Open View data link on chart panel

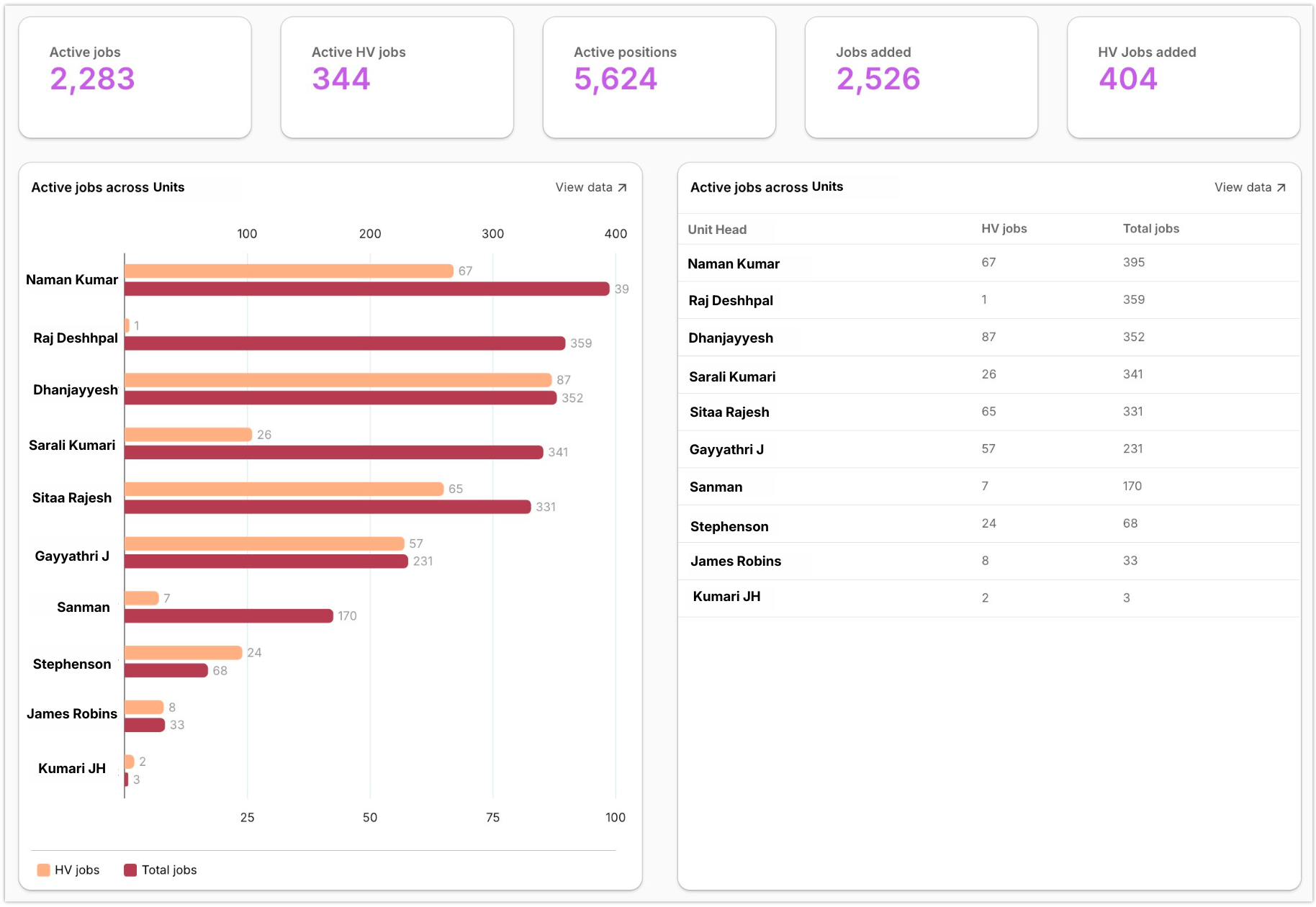tap(591, 187)
